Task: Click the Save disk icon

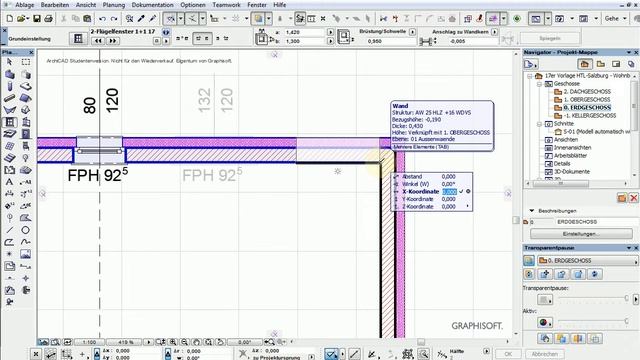Action: pyautogui.click(x=37, y=19)
